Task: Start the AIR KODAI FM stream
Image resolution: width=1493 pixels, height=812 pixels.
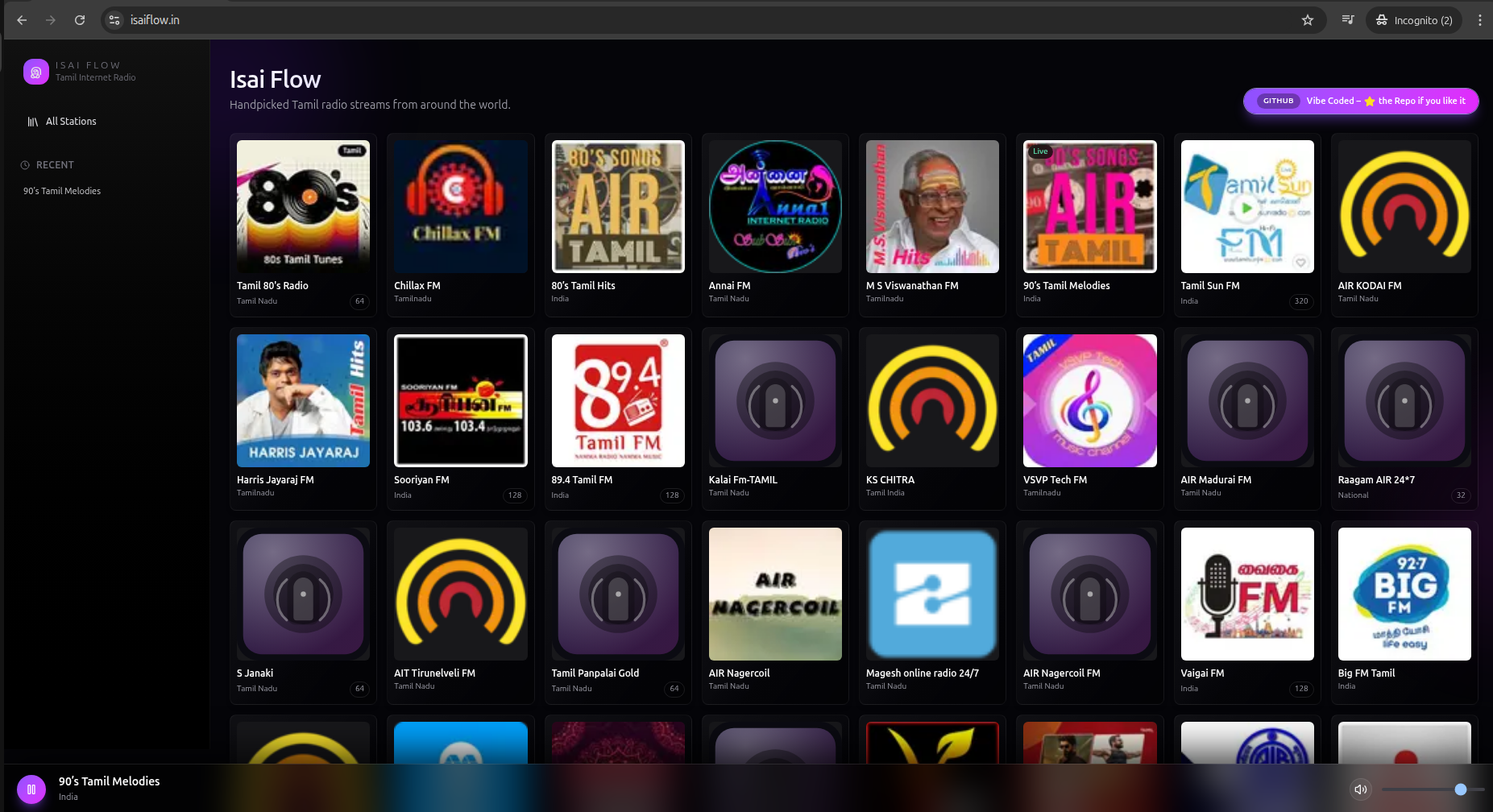Action: click(x=1404, y=225)
